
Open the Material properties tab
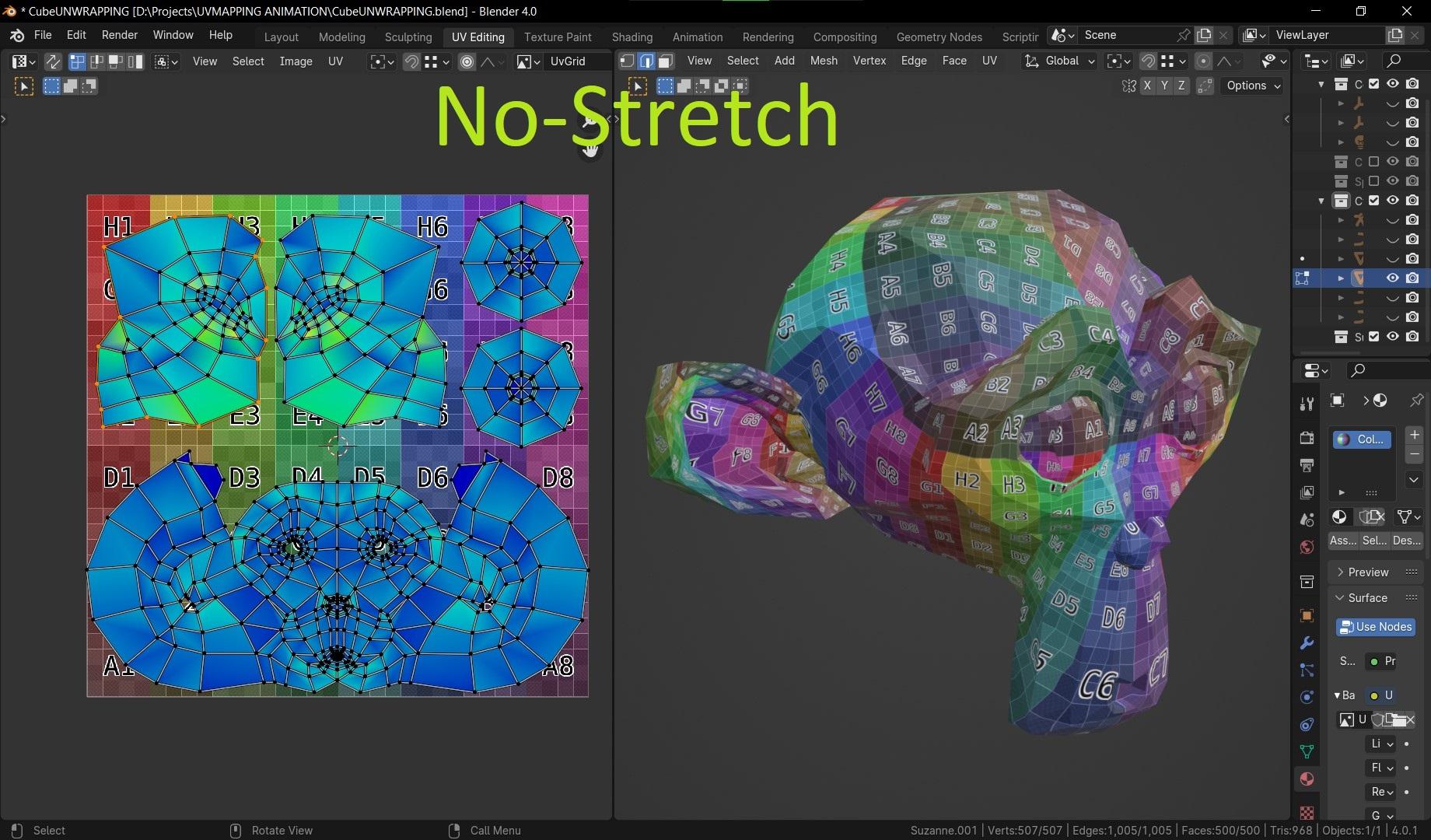1307,779
